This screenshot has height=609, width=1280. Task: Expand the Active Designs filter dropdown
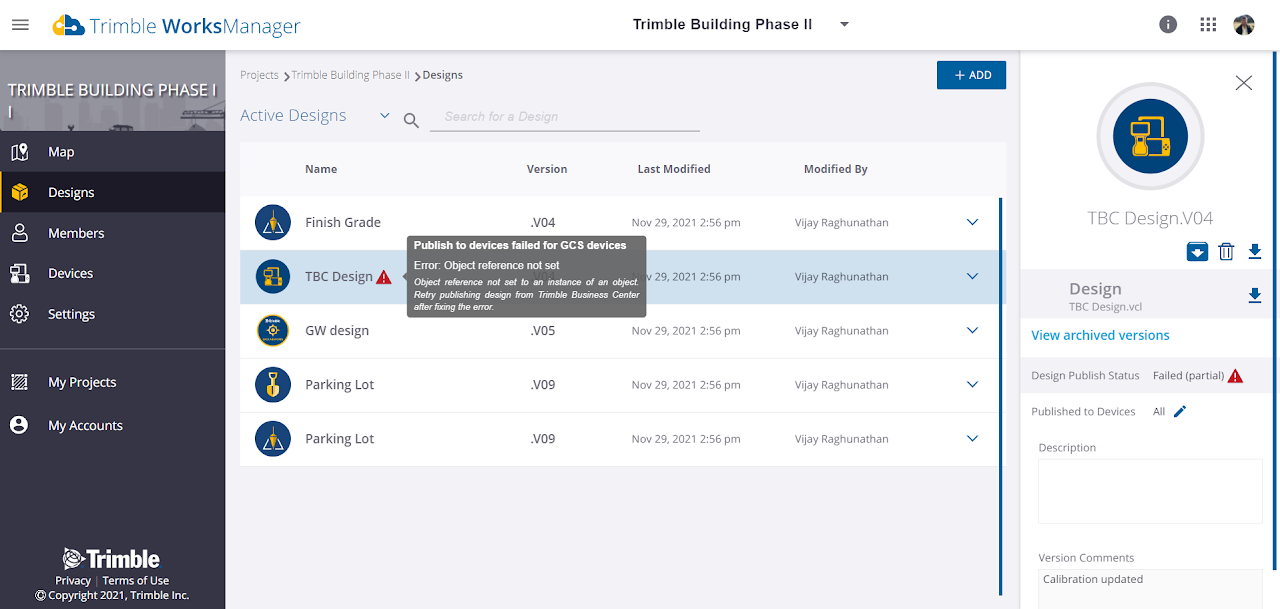[x=385, y=116]
